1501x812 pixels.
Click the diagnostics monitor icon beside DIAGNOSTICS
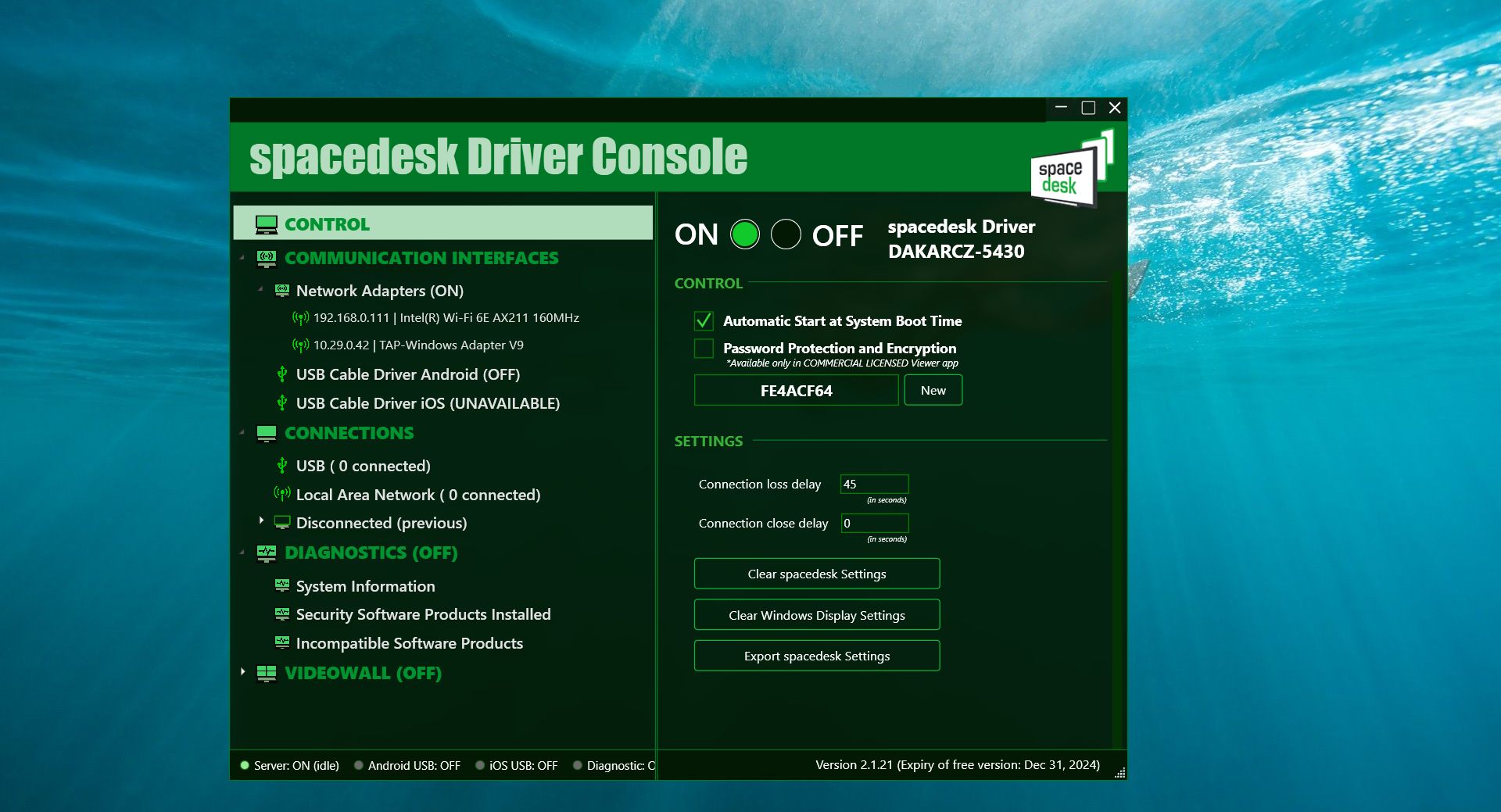266,553
